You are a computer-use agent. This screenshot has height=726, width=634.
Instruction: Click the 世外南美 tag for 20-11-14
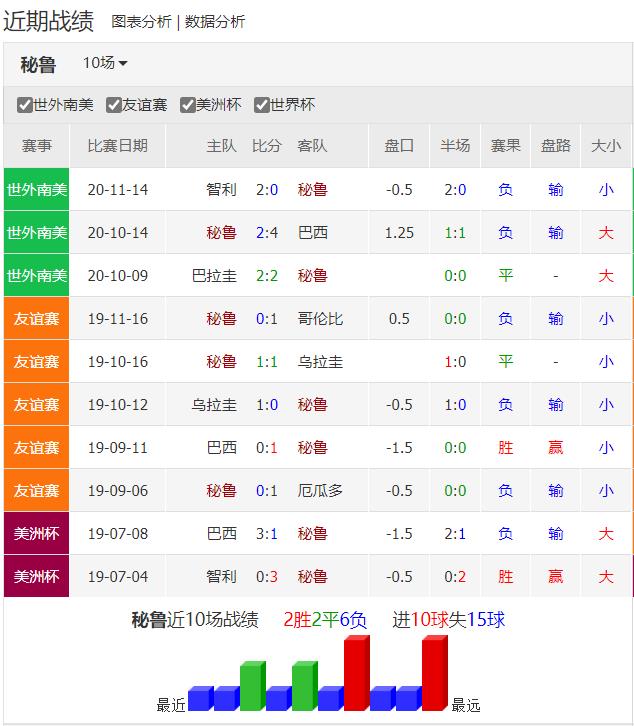[x=36, y=189]
